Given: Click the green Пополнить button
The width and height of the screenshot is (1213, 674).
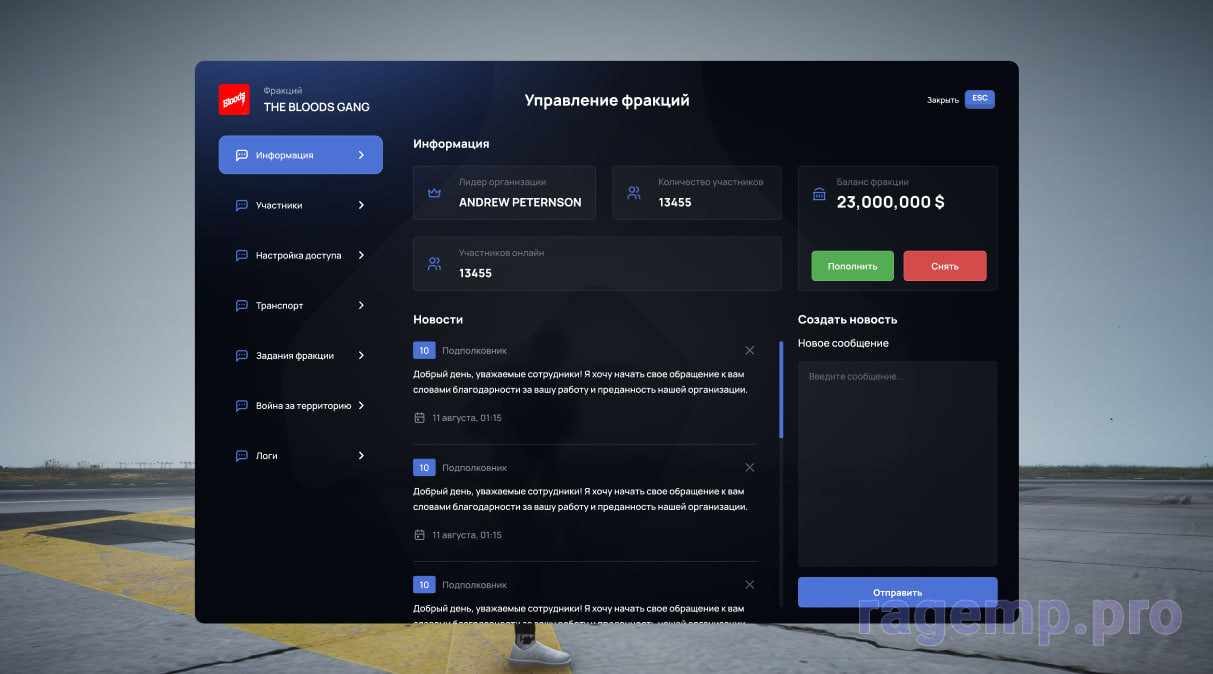Looking at the screenshot, I should pos(853,266).
